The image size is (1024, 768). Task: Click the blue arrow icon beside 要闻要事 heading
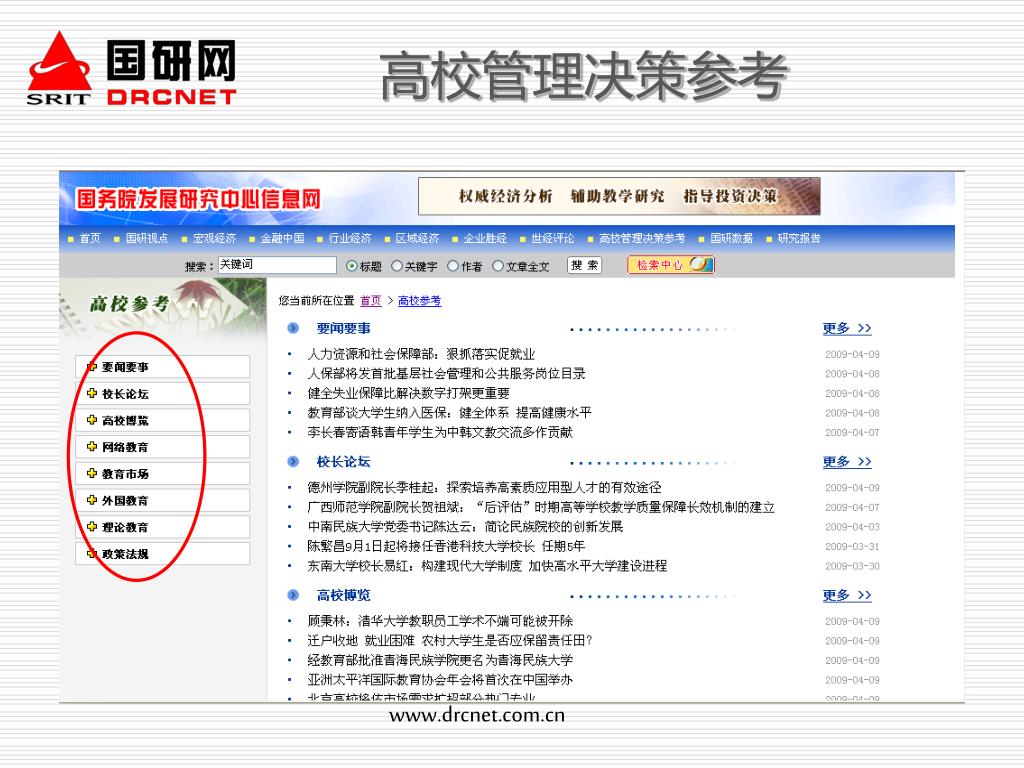click(x=293, y=328)
